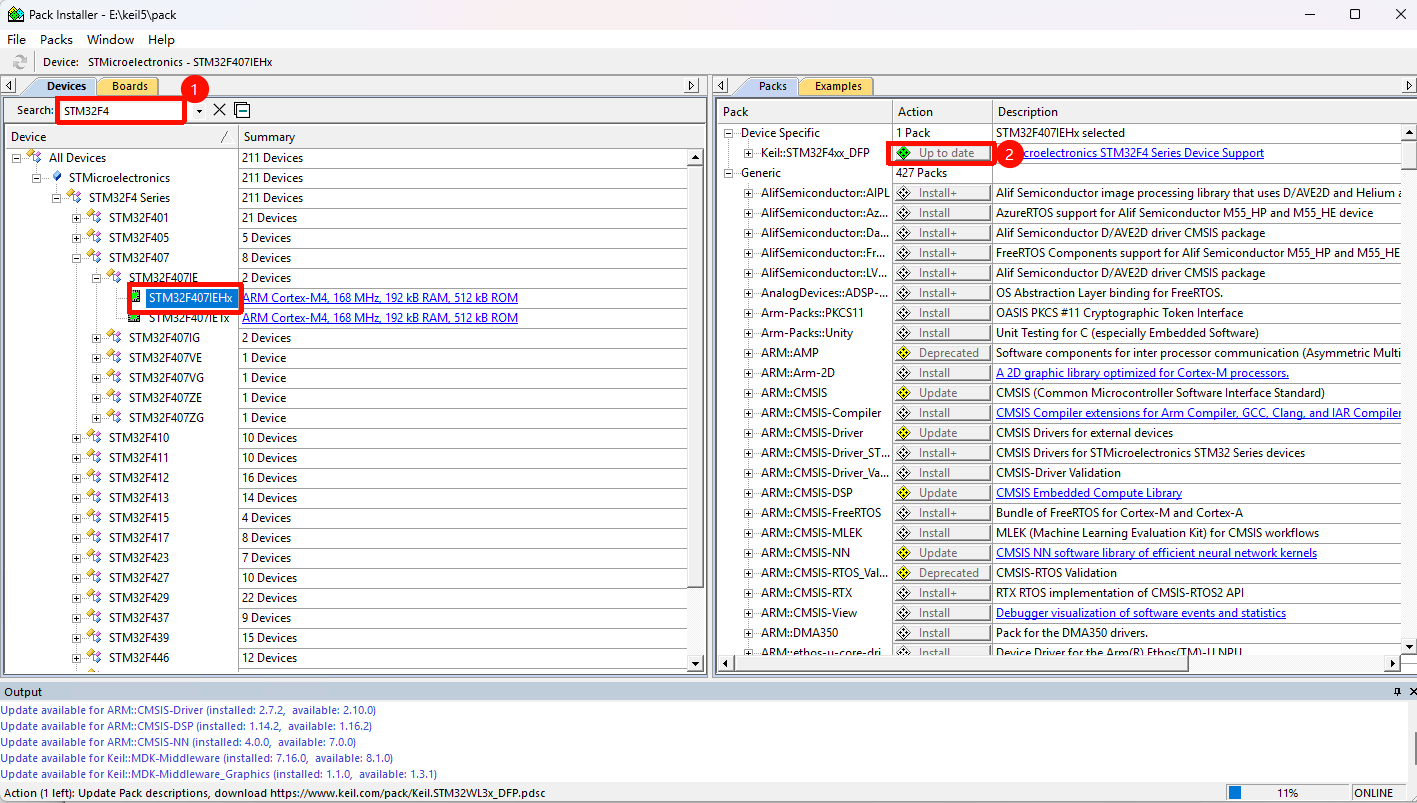Collapse the Generic packs group
This screenshot has height=803, width=1417.
coord(728,173)
